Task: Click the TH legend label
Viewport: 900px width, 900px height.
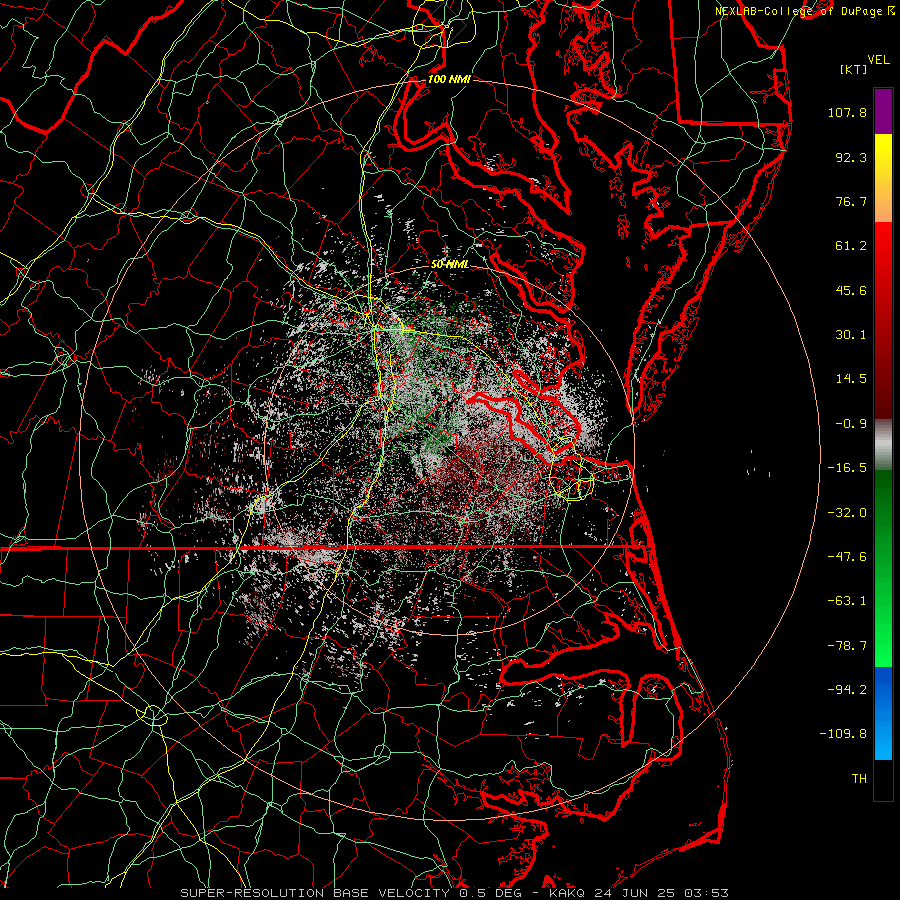Action: [859, 779]
